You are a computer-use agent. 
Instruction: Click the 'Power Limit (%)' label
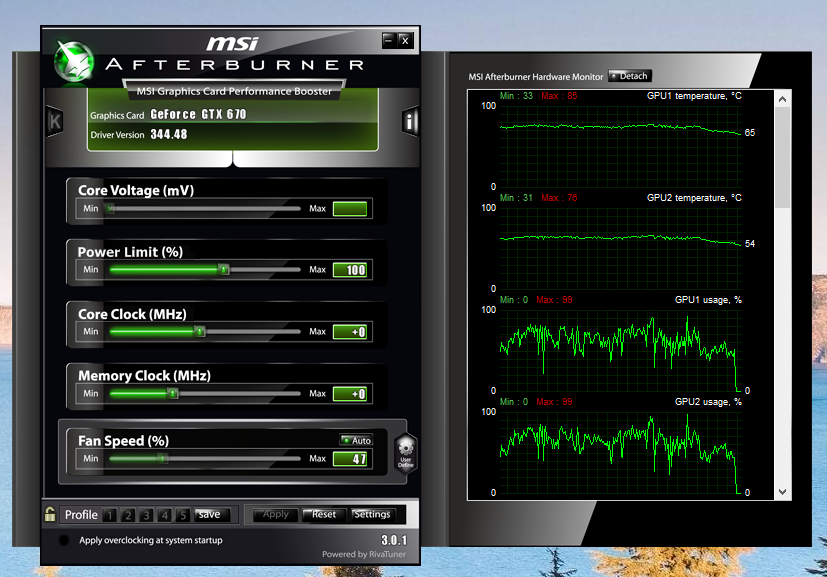pos(130,252)
